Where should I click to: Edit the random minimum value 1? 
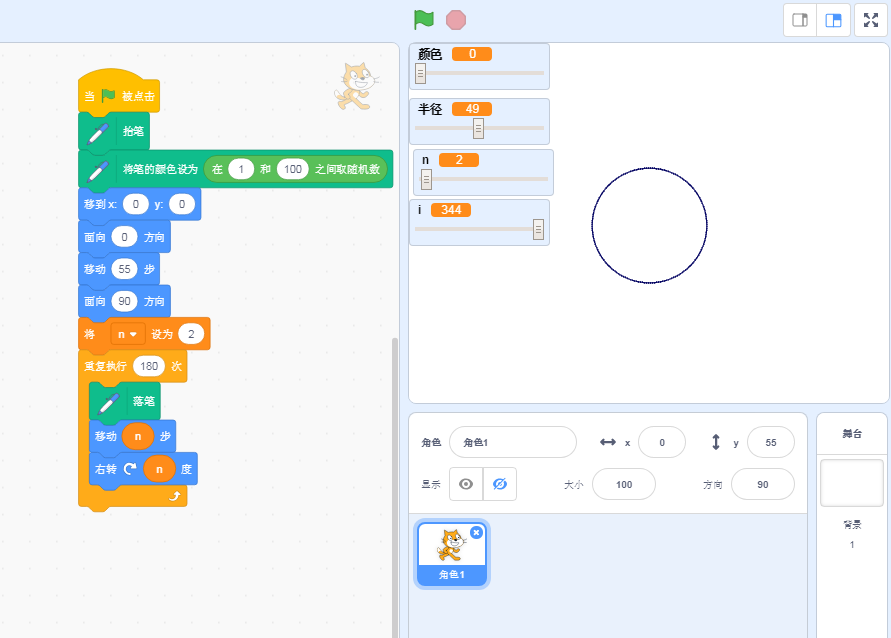pos(241,169)
